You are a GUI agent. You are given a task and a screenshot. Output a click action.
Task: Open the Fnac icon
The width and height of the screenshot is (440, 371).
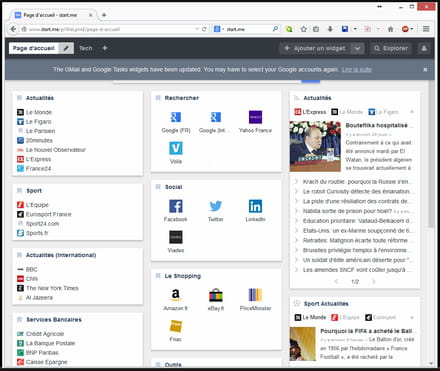[176, 326]
